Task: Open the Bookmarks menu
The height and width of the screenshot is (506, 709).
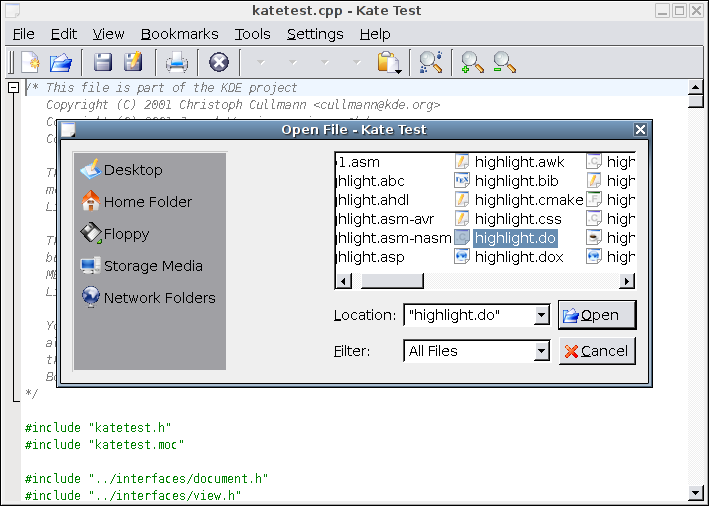Action: click(x=180, y=34)
